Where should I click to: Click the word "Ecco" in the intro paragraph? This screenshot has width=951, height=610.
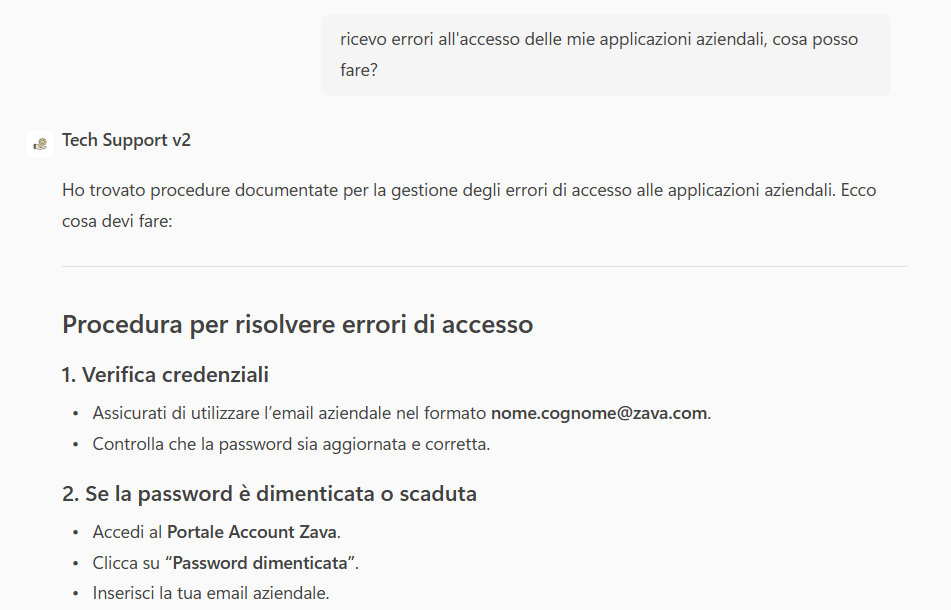coord(858,190)
